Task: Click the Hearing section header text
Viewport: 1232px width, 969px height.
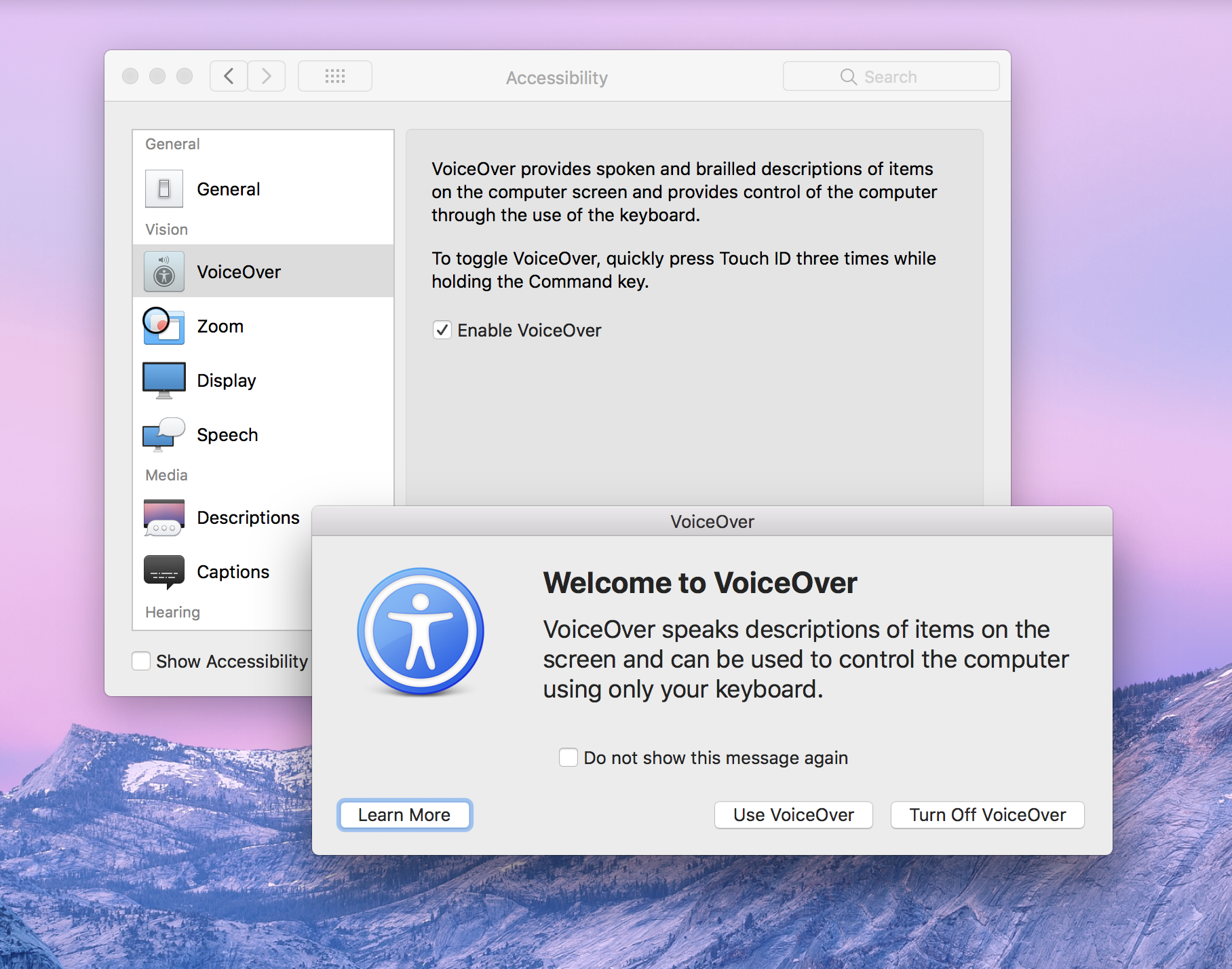Action: [x=172, y=612]
